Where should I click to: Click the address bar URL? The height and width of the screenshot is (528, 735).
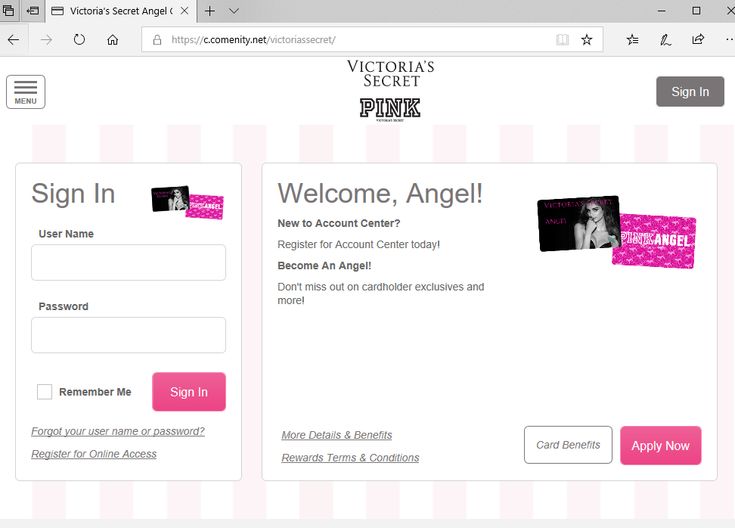click(x=253, y=40)
